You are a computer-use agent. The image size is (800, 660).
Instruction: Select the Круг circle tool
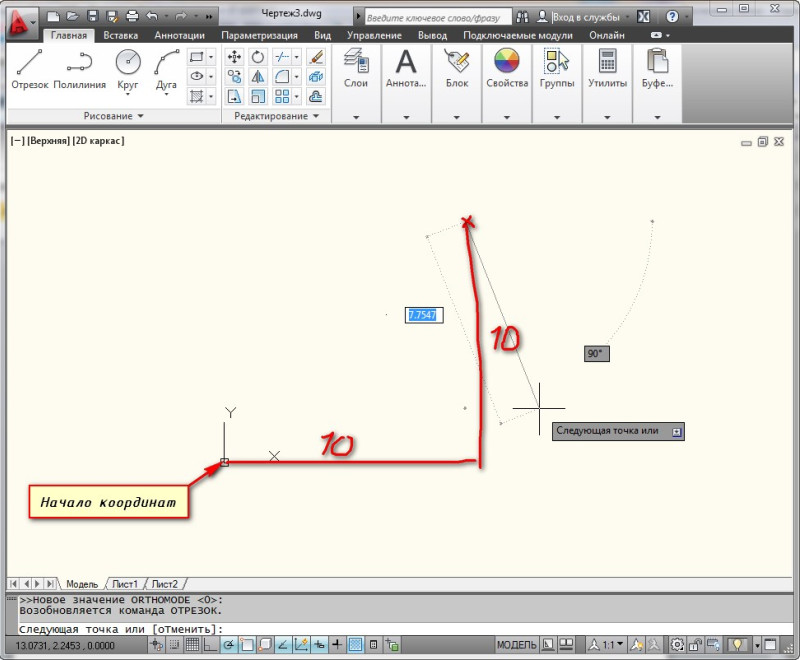pos(128,70)
